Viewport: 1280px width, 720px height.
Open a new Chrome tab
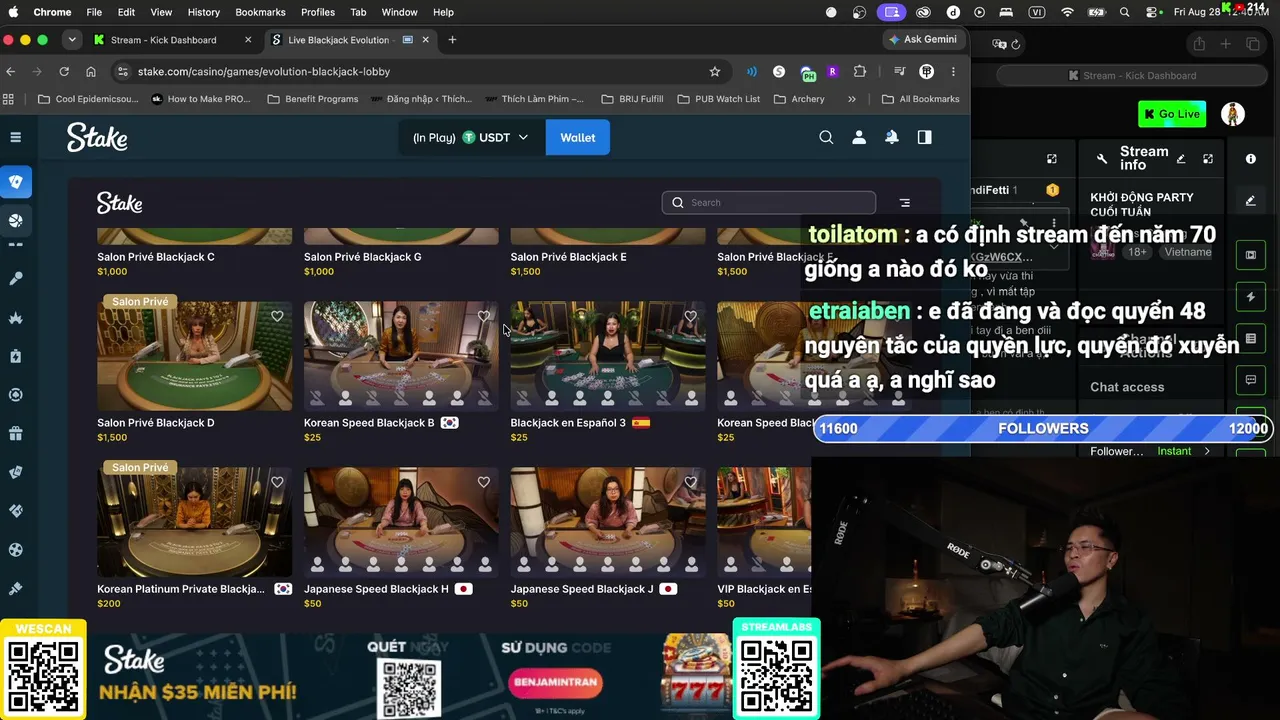point(452,40)
